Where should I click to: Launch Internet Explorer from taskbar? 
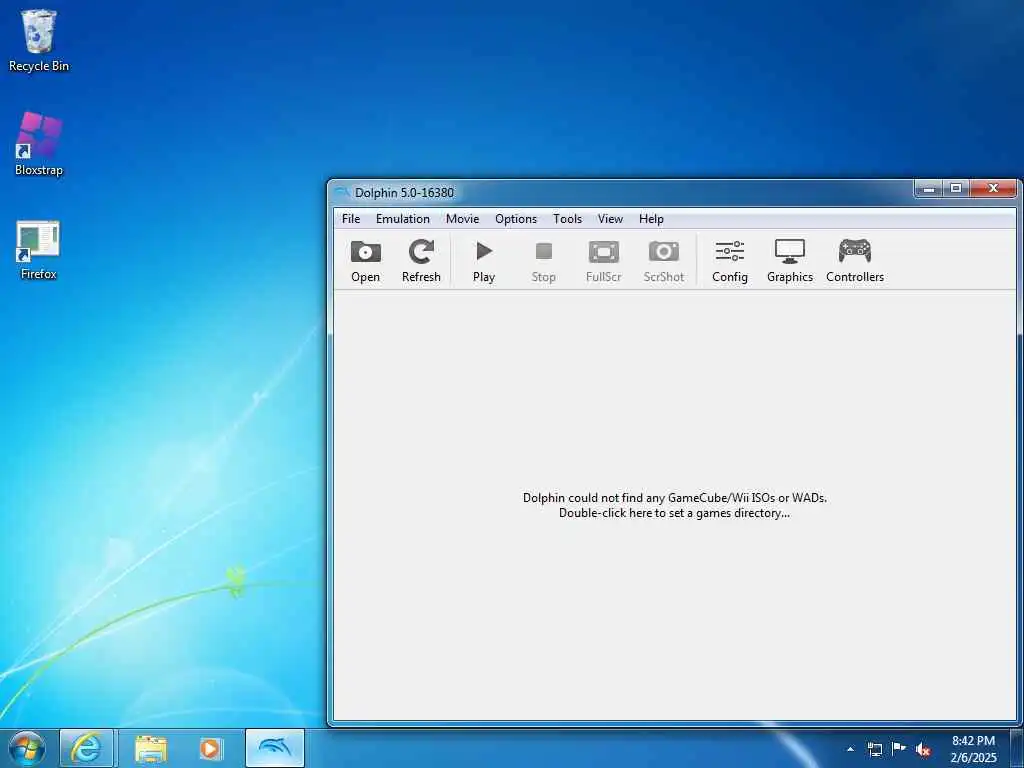86,748
